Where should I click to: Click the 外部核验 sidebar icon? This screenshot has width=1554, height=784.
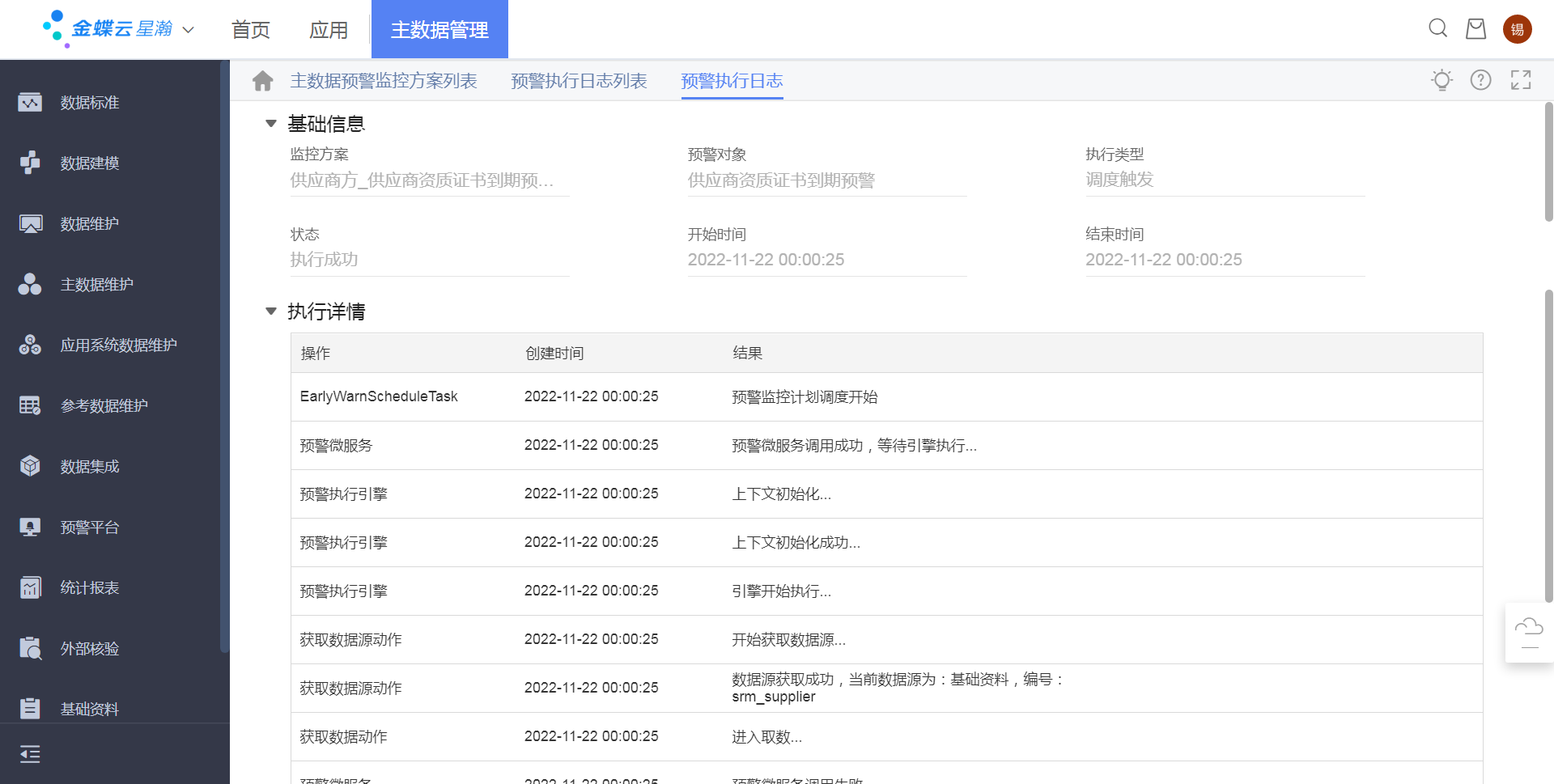pos(30,648)
